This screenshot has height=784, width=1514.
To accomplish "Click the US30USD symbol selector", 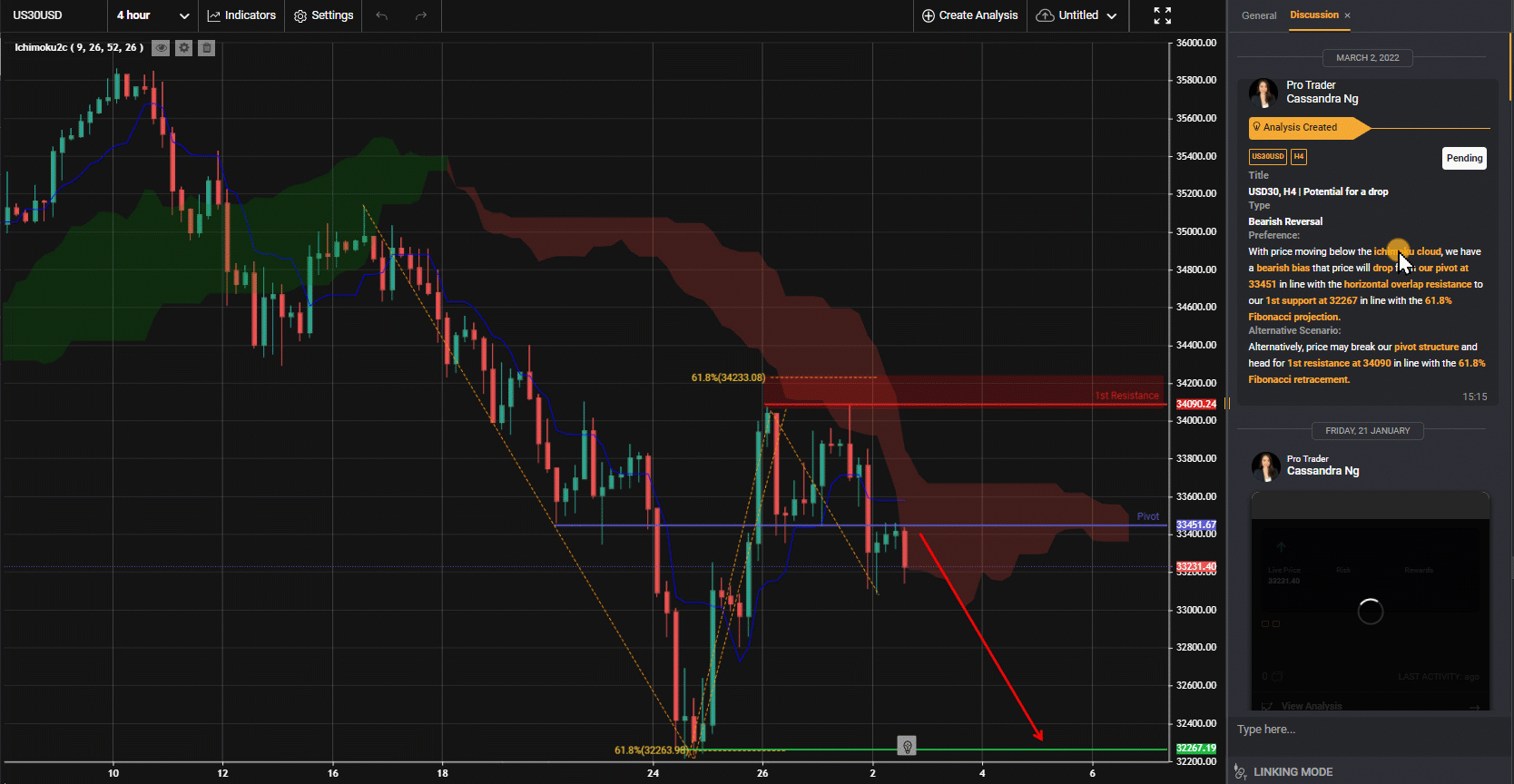I will coord(38,15).
